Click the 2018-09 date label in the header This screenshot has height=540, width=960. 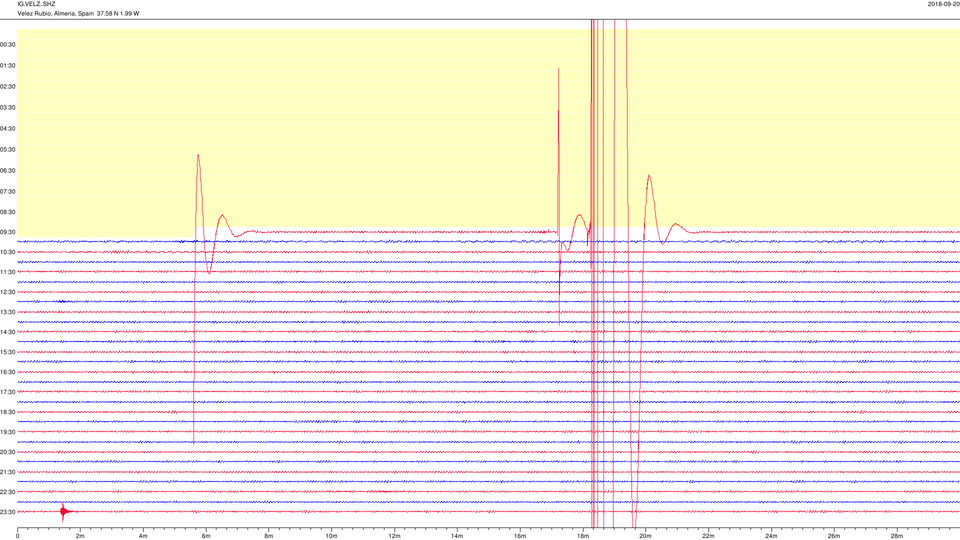pyautogui.click(x=943, y=4)
